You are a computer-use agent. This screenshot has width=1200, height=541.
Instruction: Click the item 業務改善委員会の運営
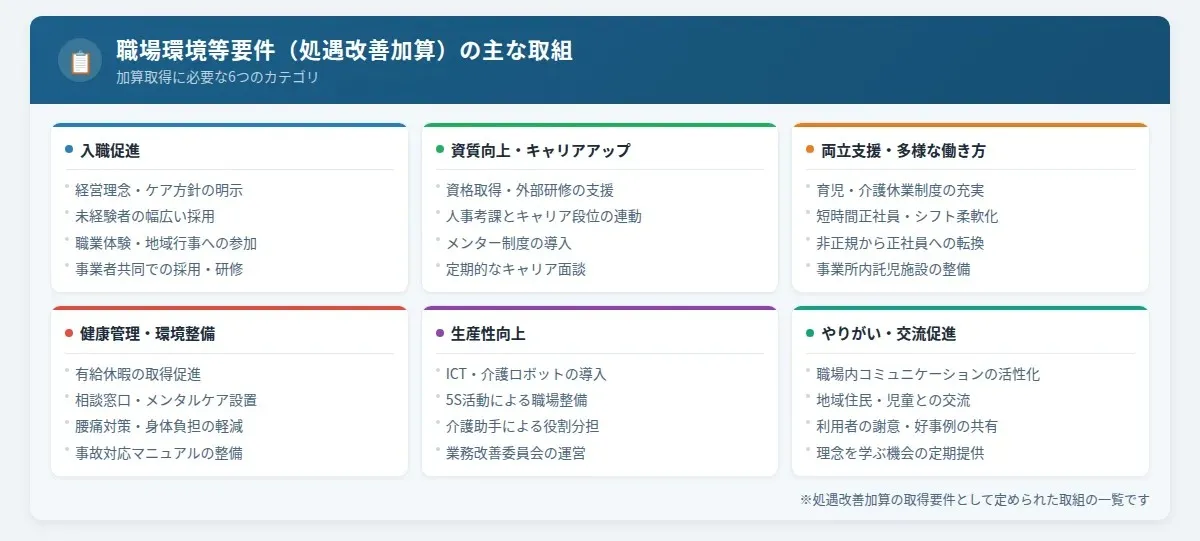pyautogui.click(x=516, y=452)
